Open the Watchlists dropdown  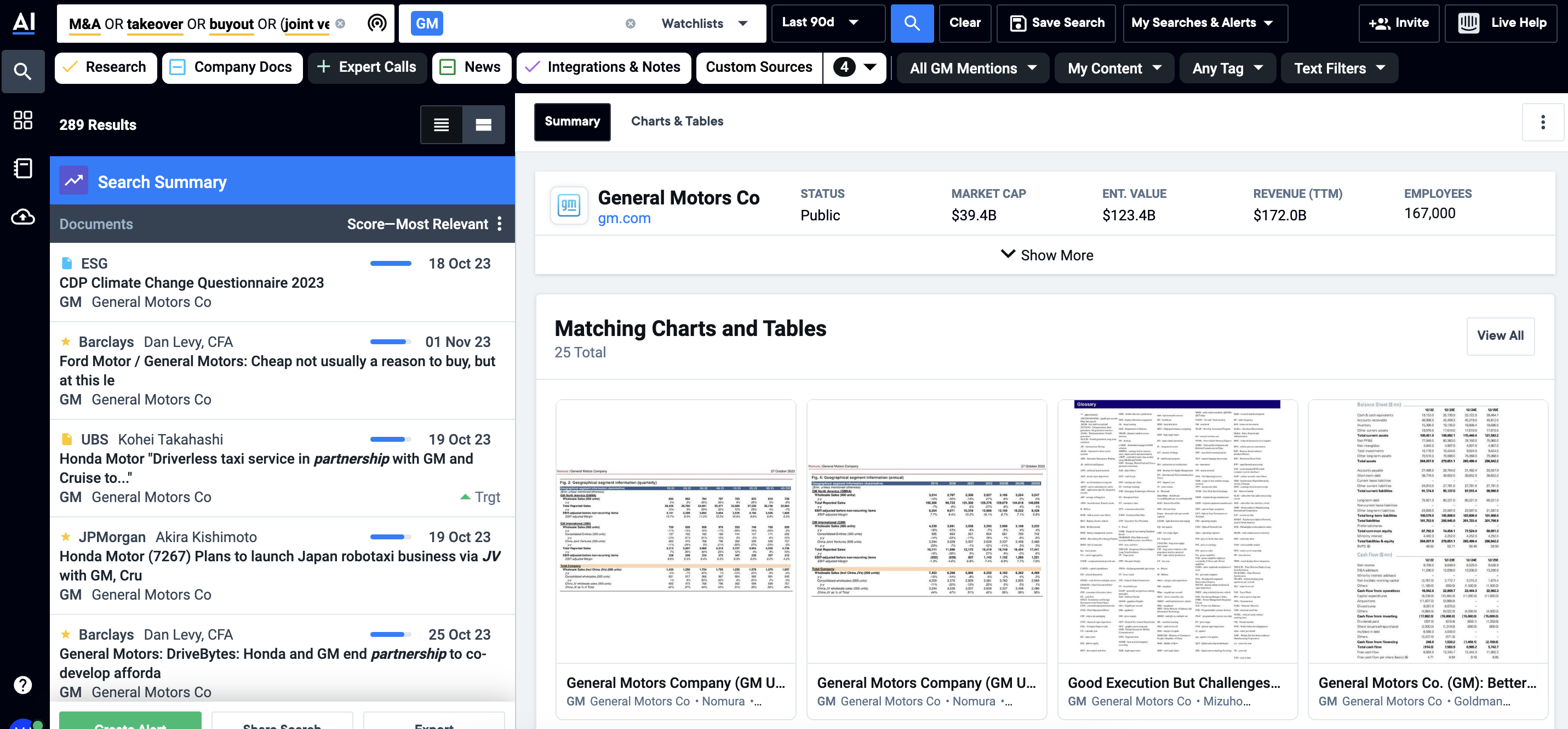click(x=705, y=24)
